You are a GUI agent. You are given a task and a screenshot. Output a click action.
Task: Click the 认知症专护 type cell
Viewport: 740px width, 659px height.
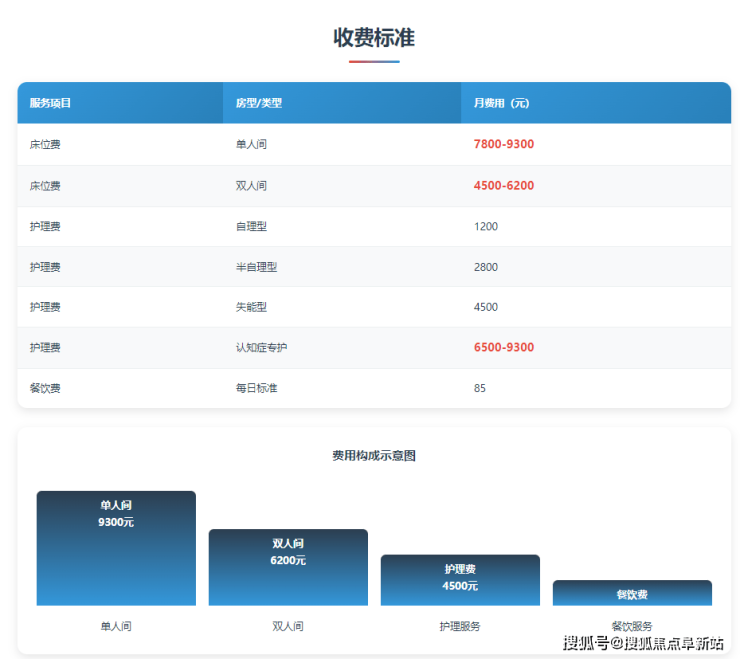click(261, 348)
